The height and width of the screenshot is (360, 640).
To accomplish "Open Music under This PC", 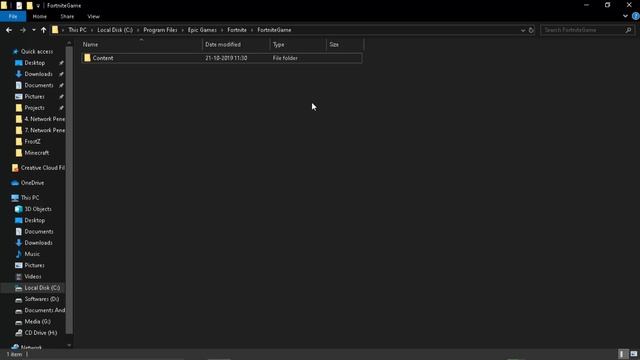I will [x=32, y=254].
